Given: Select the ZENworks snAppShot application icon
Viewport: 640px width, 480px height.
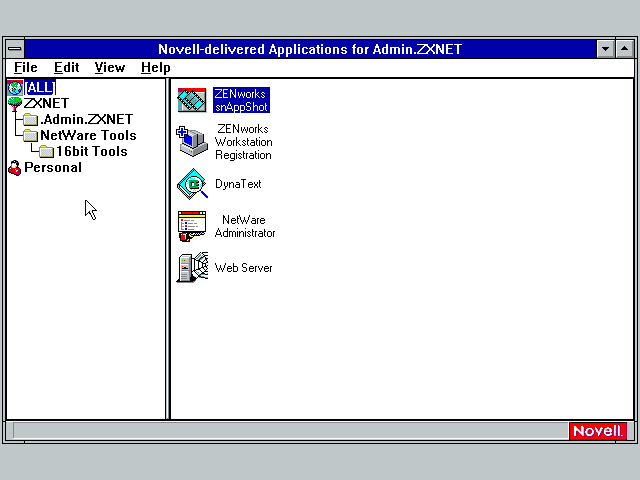Looking at the screenshot, I should (192, 100).
